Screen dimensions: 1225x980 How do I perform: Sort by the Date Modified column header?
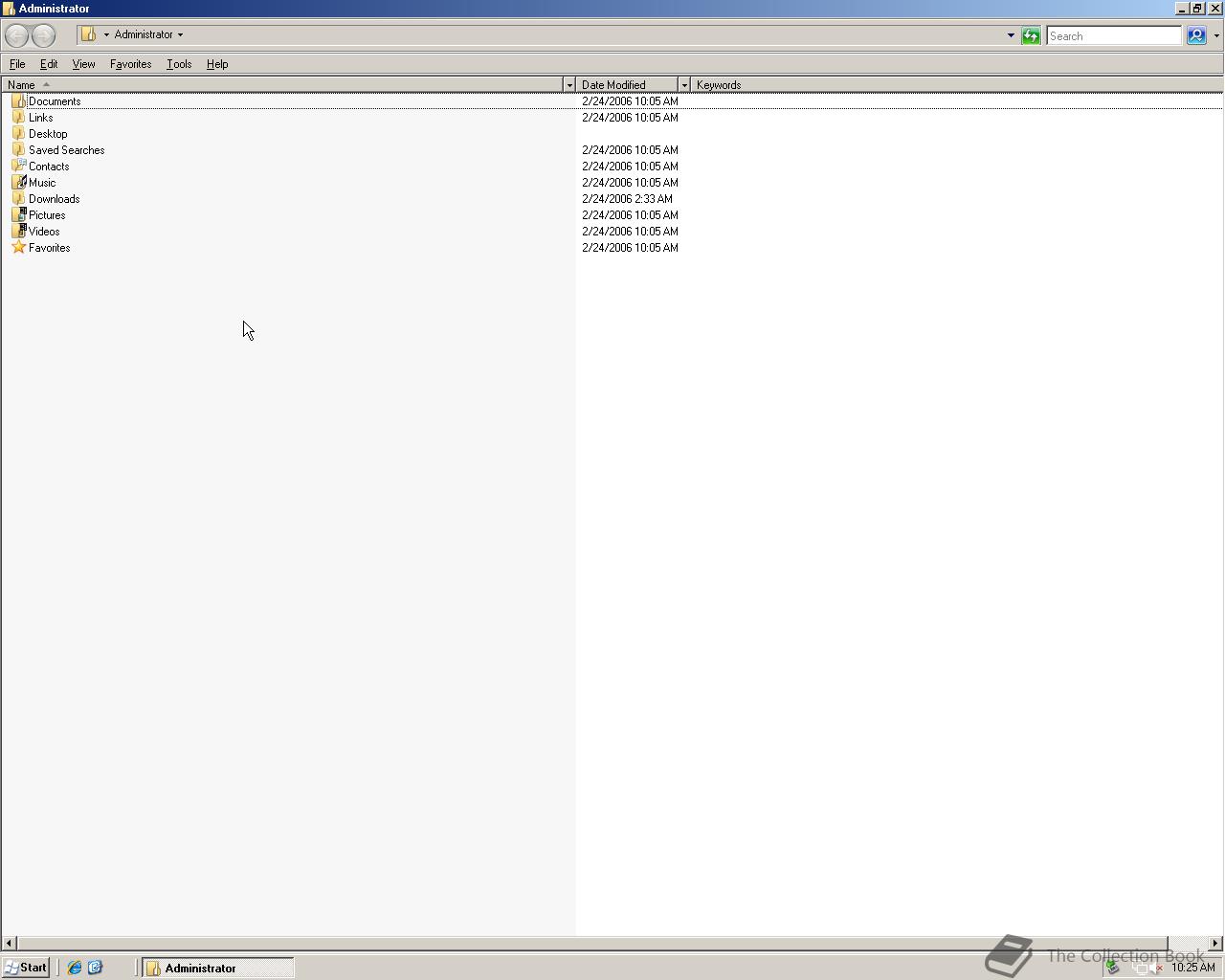pyautogui.click(x=627, y=85)
